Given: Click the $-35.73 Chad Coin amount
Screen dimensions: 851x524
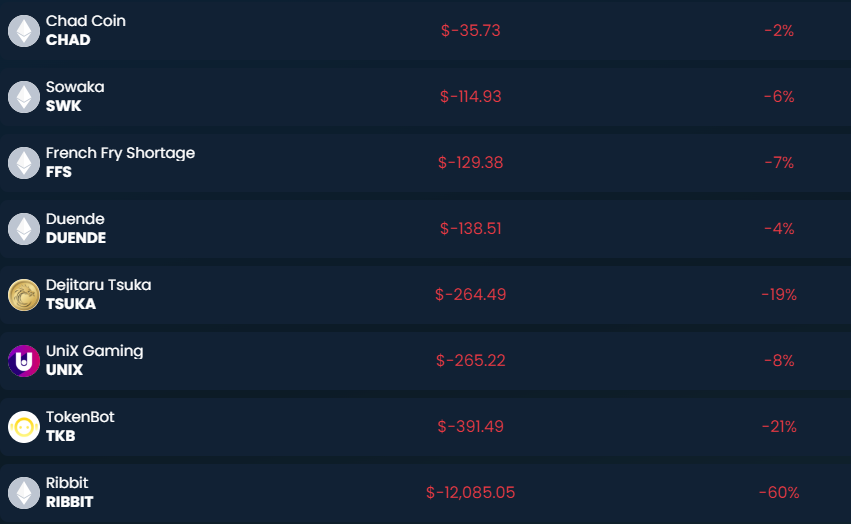Looking at the screenshot, I should click(x=470, y=31).
